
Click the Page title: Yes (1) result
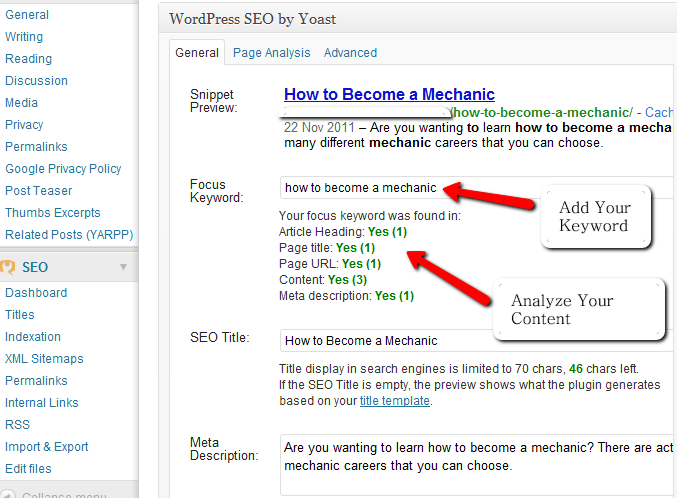pyautogui.click(x=327, y=248)
